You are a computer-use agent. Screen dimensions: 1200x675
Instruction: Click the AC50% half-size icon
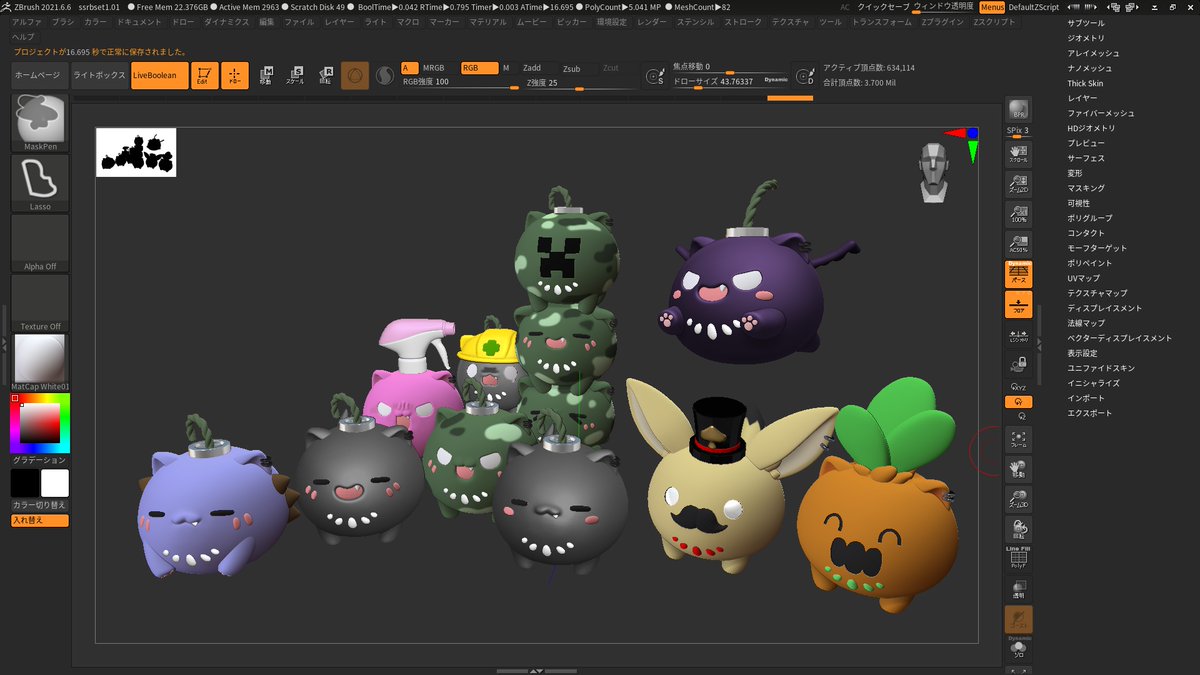pyautogui.click(x=1019, y=243)
